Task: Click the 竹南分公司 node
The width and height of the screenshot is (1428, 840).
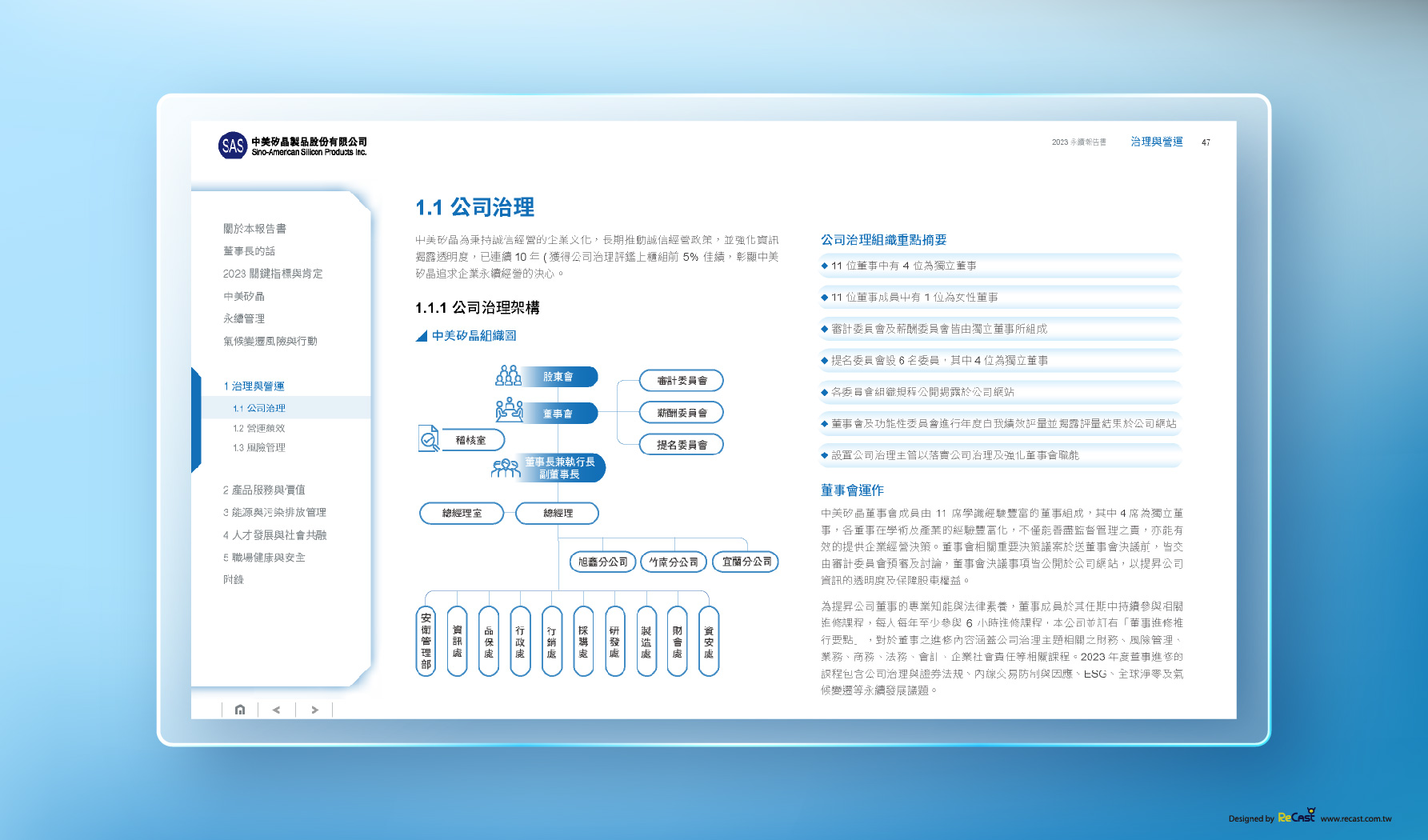Action: 674,562
